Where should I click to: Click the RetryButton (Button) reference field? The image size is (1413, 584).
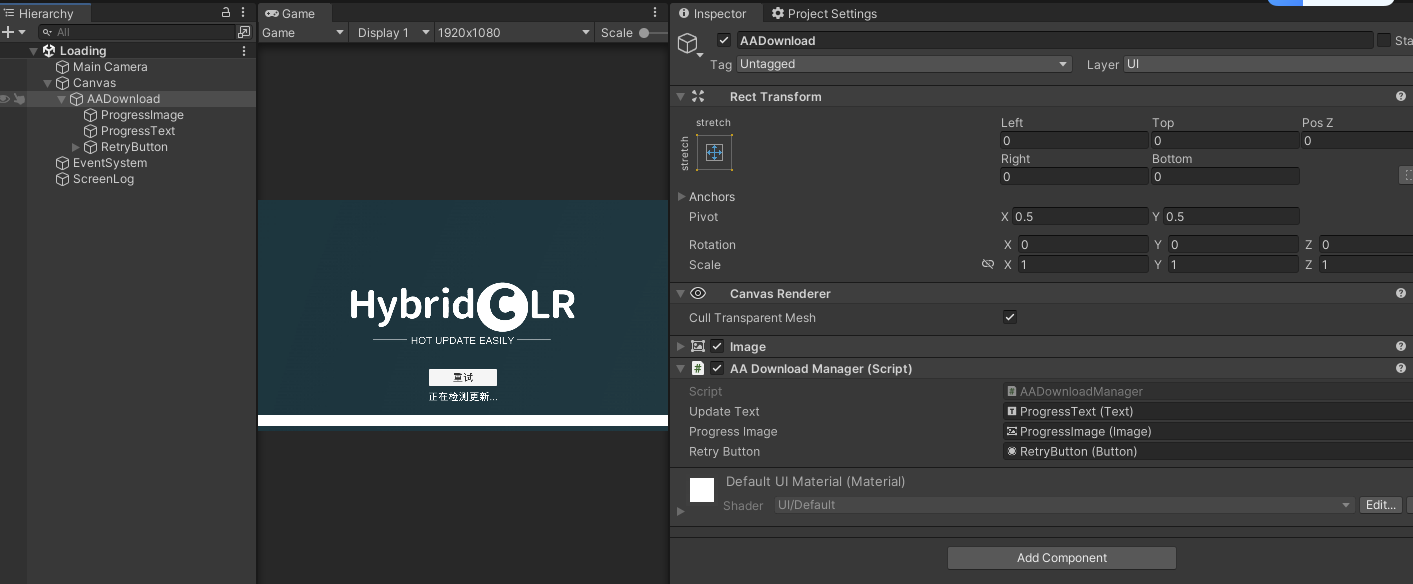[1208, 452]
